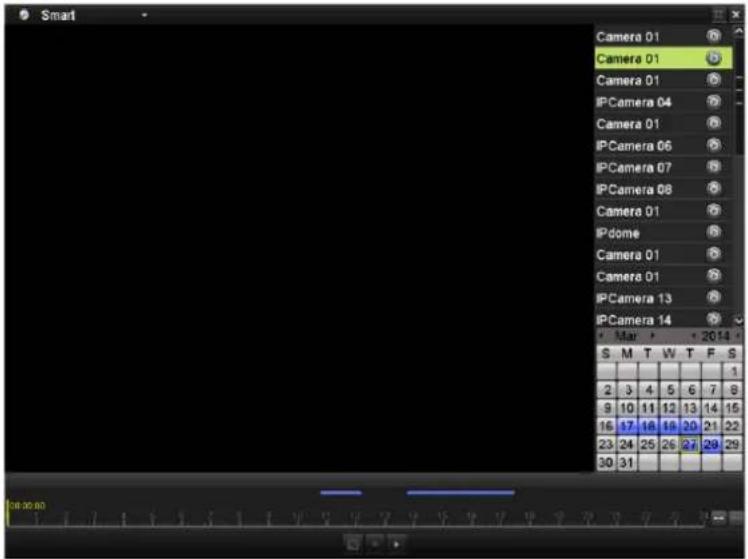Select recorded date 28 on calendar
Viewport: 748px width, 559px height.
click(711, 444)
